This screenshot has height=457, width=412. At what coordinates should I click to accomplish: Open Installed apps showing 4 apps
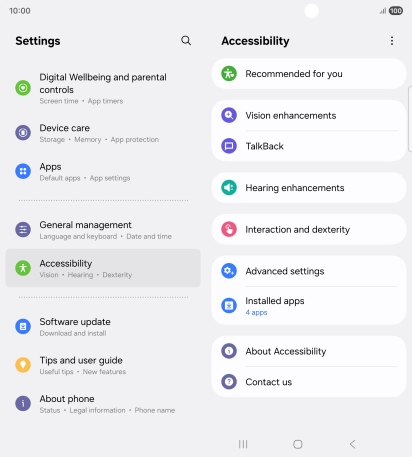(309, 306)
